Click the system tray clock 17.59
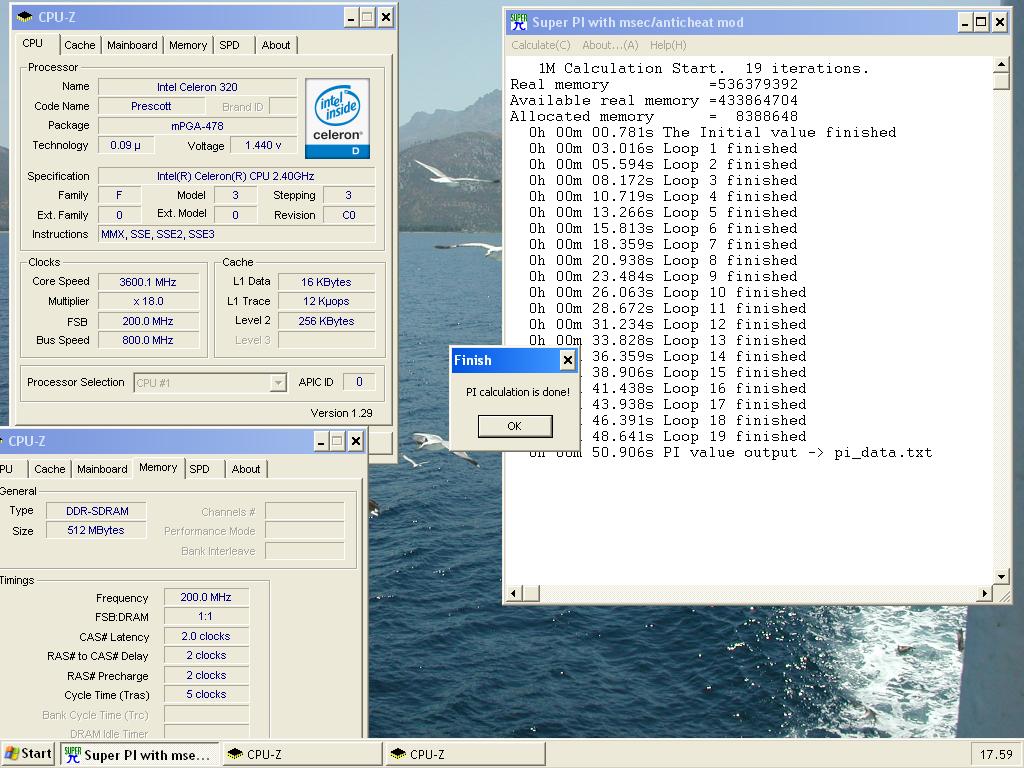 pos(995,754)
